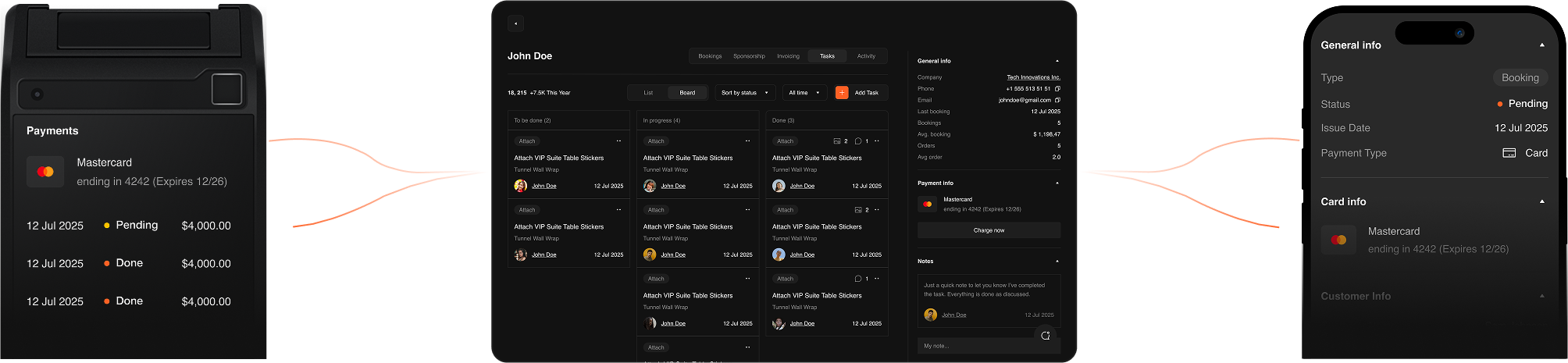This screenshot has height=363, width=1568.
Task: Click Attach tag on first To be done card
Action: (527, 141)
